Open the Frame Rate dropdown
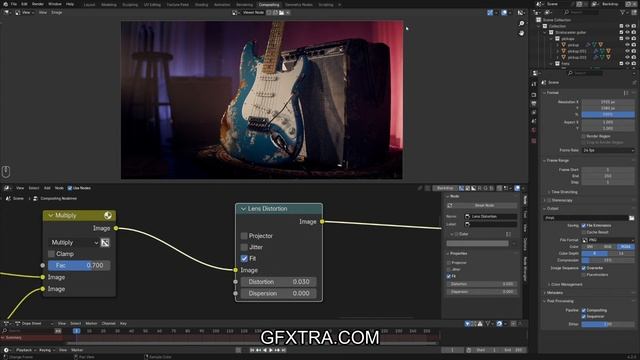Image resolution: width=640 pixels, height=360 pixels. (608, 151)
